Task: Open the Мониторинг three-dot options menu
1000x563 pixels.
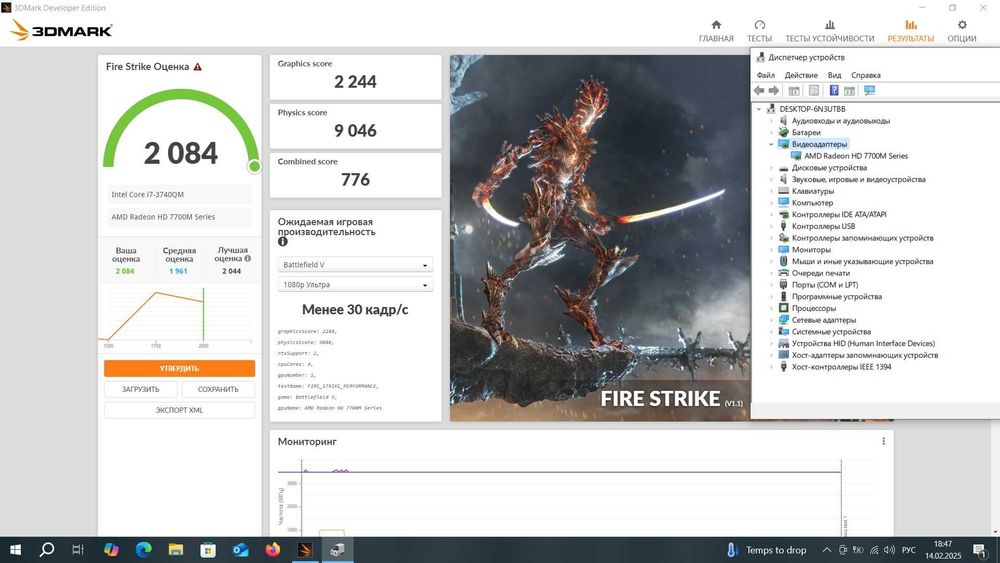Action: tap(883, 441)
